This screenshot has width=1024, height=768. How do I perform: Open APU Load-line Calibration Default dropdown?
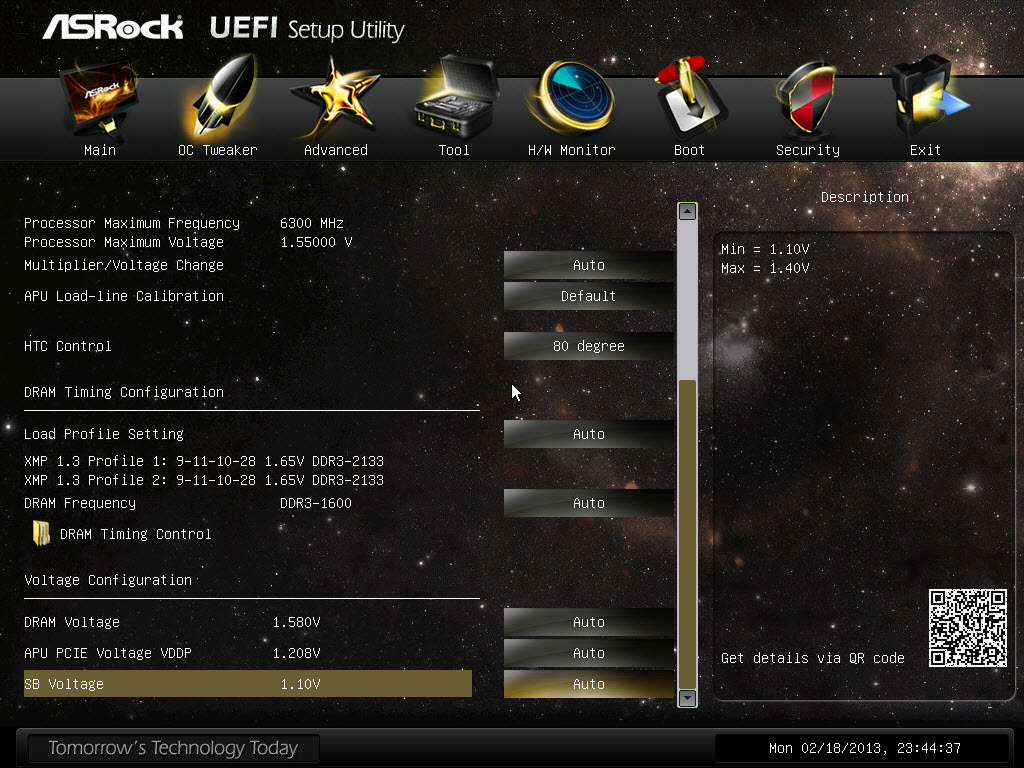[x=588, y=296]
